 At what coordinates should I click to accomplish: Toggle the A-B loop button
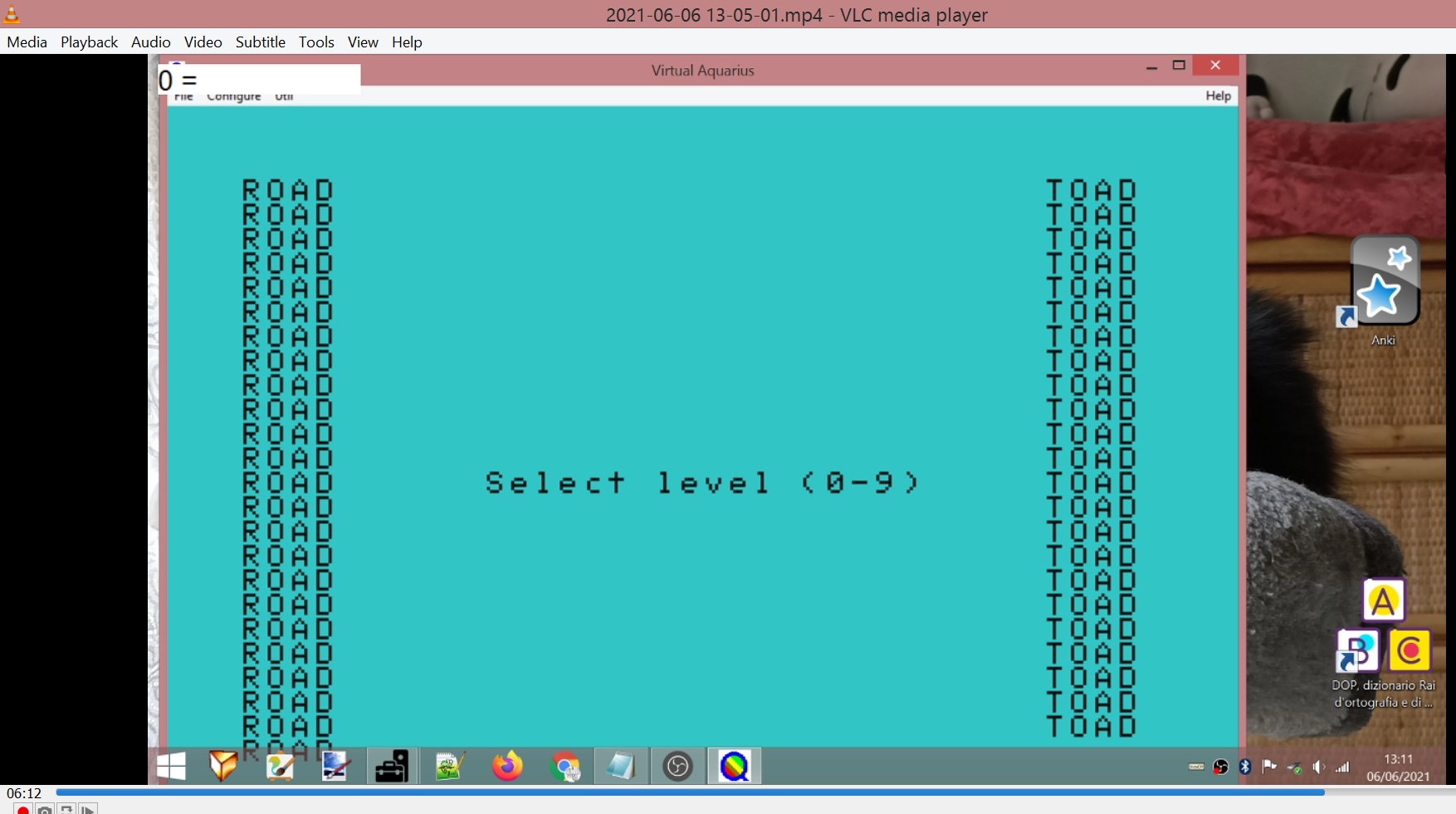[66, 809]
